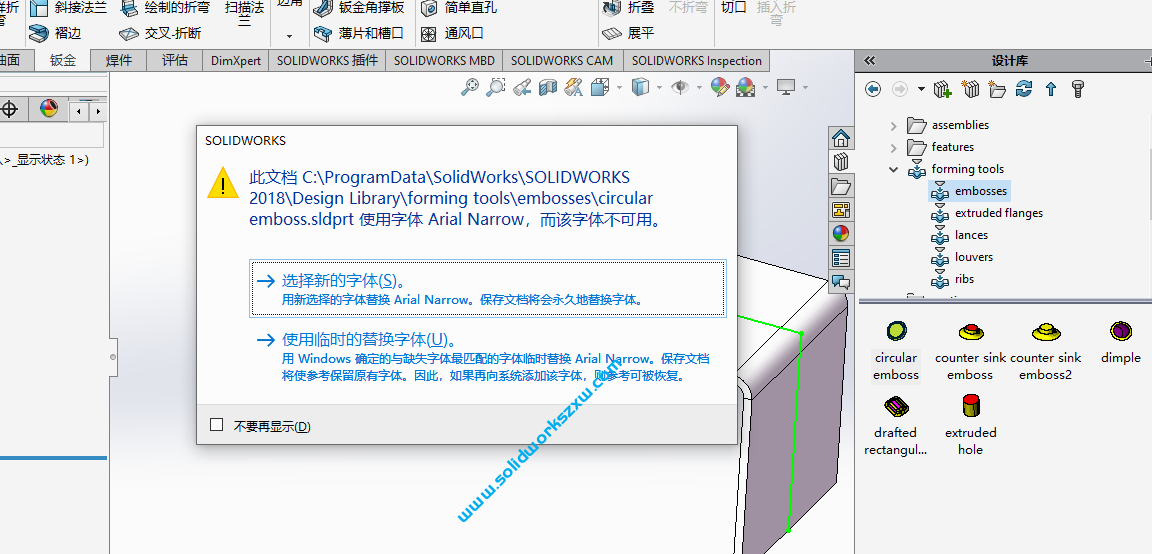Click the Dynamic Annotation Views icon
Viewport: 1152px width, 554px height.
click(573, 87)
